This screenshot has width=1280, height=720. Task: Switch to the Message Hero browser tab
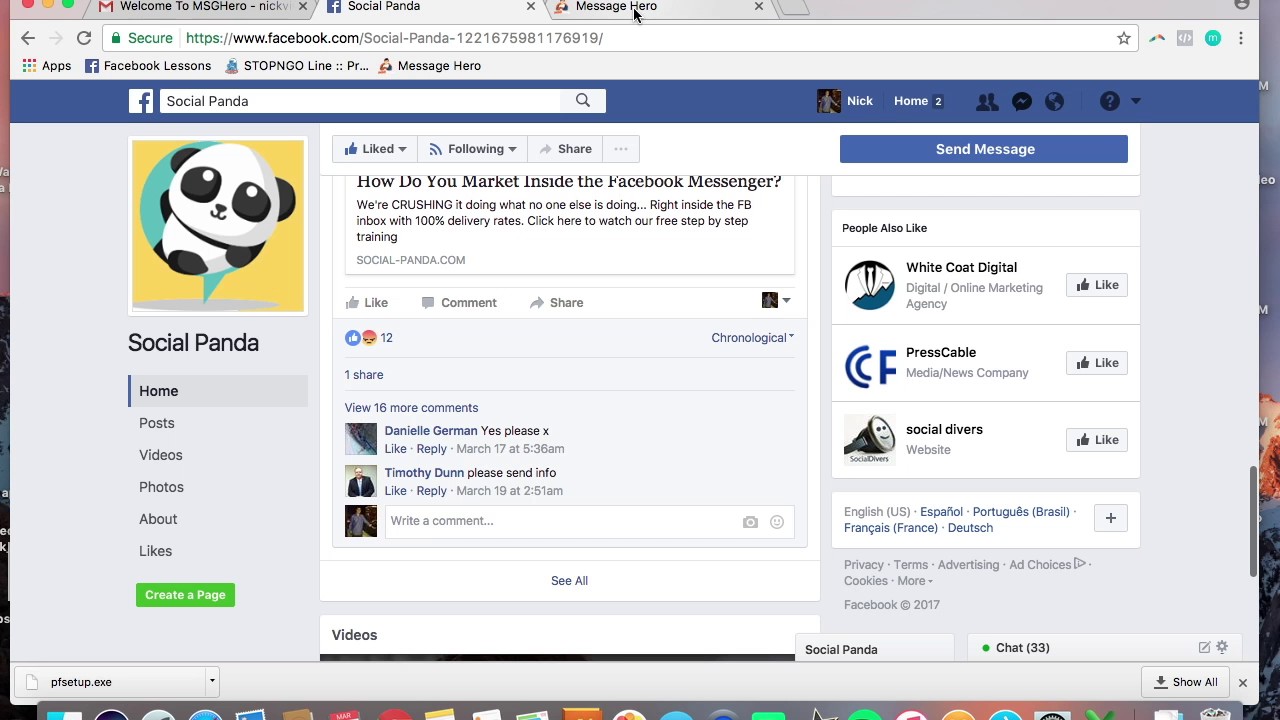tap(660, 6)
